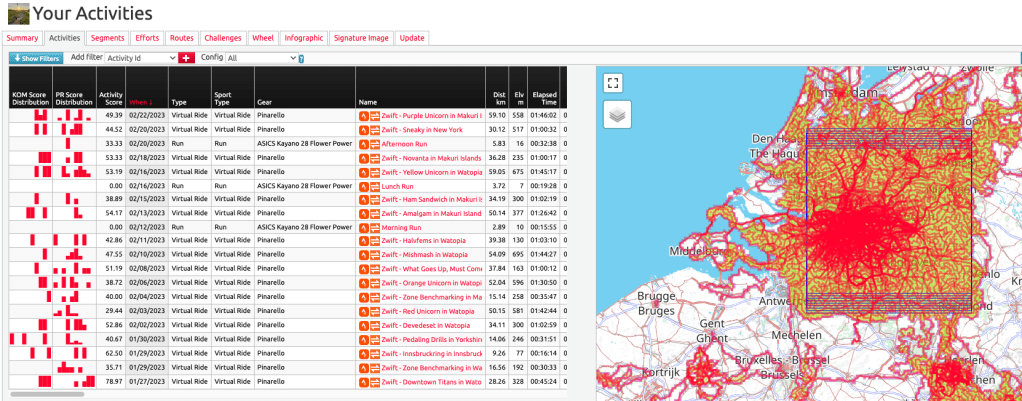
Task: Go to the Challenges tab
Action: click(x=222, y=38)
